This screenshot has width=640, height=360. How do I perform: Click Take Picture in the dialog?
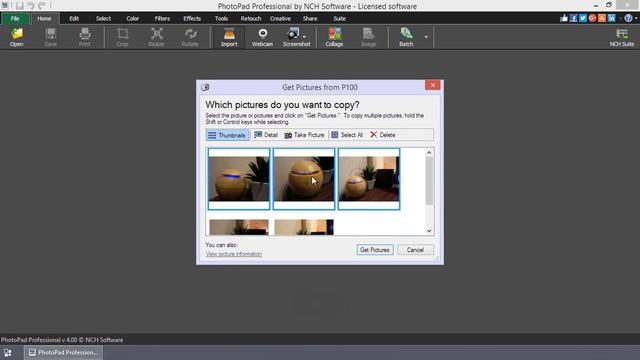304,135
